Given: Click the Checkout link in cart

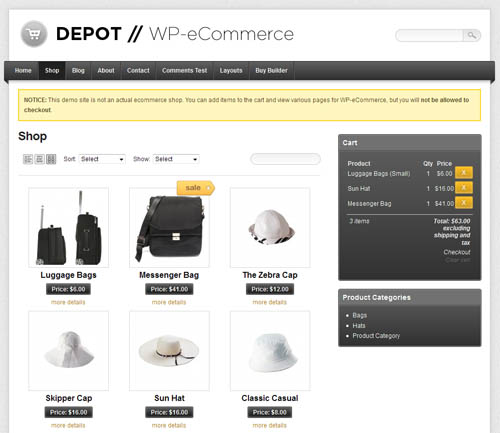Looking at the screenshot, I should click(457, 252).
